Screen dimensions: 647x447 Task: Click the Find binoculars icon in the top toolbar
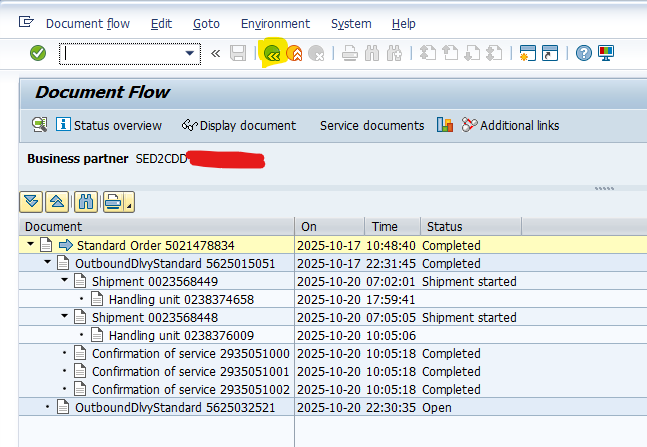[372, 54]
